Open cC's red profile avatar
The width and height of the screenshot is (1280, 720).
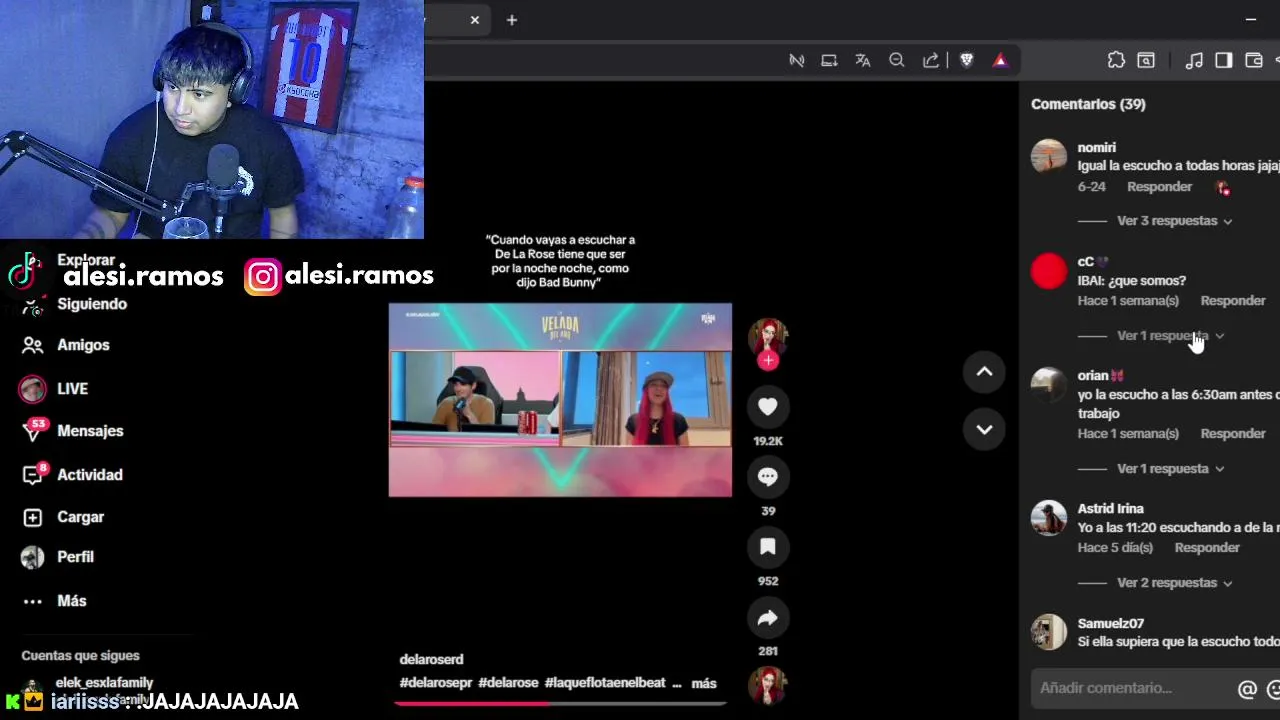click(x=1049, y=271)
